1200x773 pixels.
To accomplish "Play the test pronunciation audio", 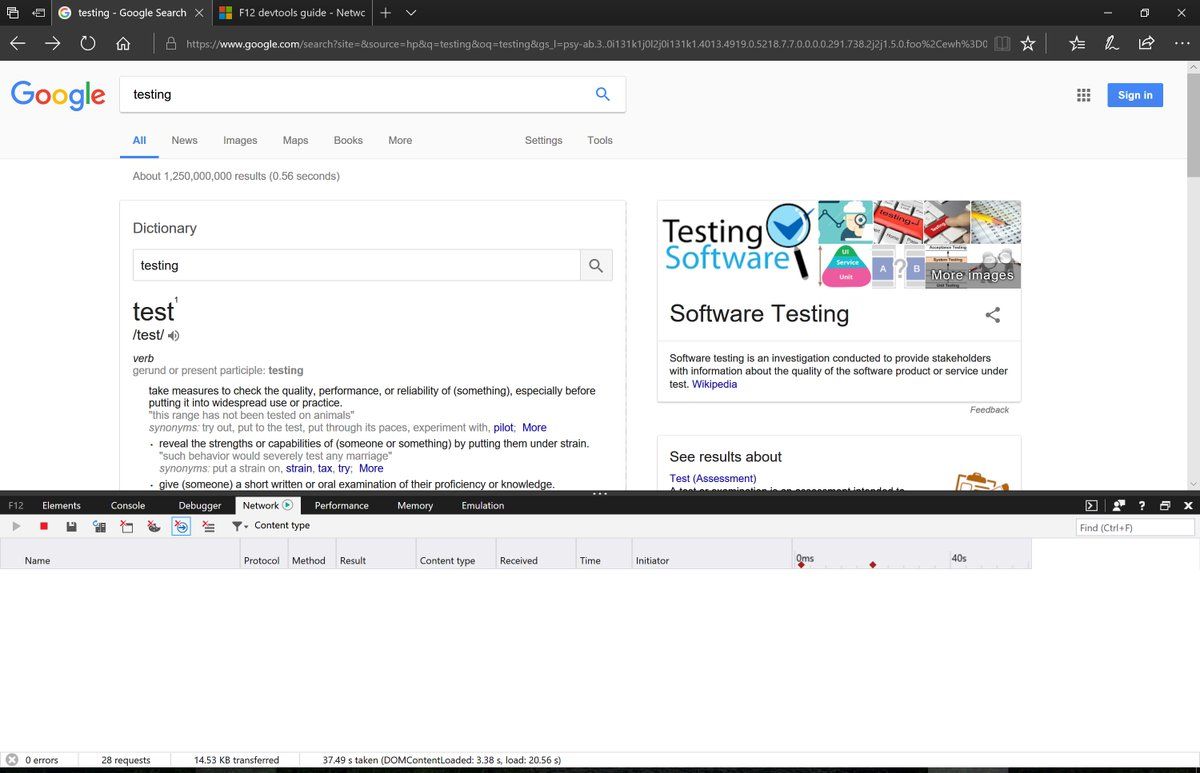I will 174,336.
